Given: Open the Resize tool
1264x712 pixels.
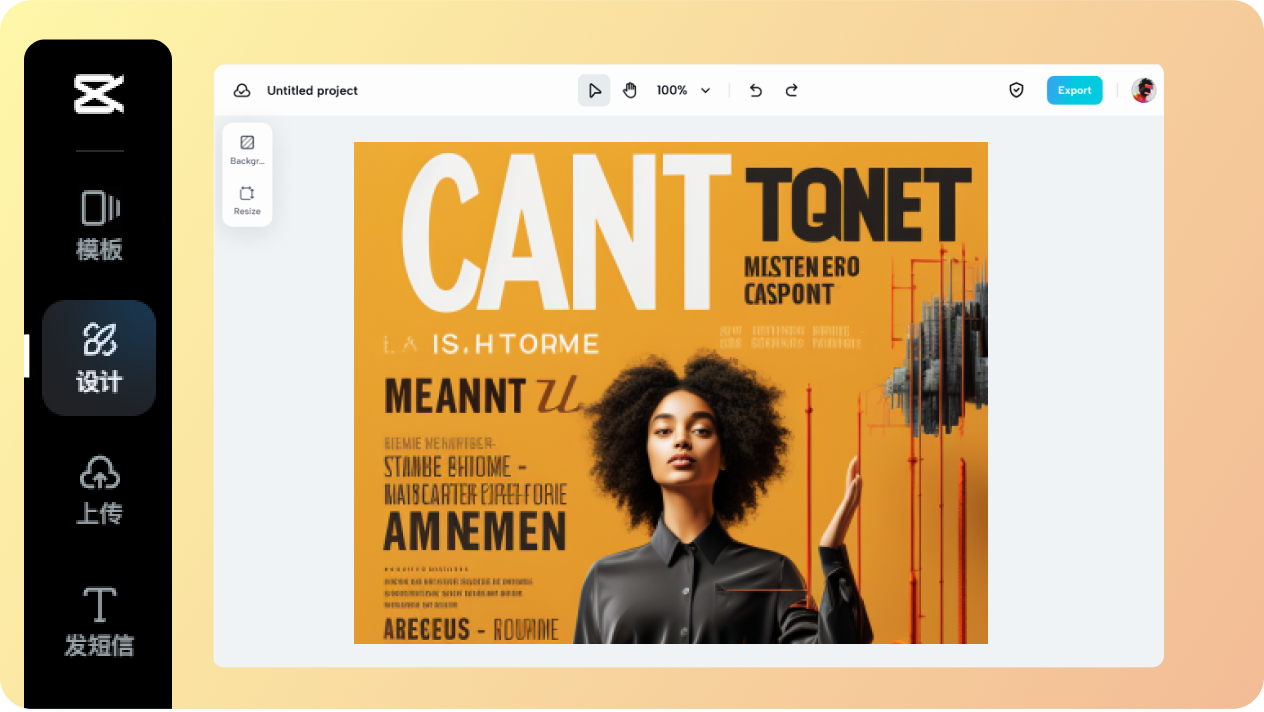Looking at the screenshot, I should [x=247, y=200].
